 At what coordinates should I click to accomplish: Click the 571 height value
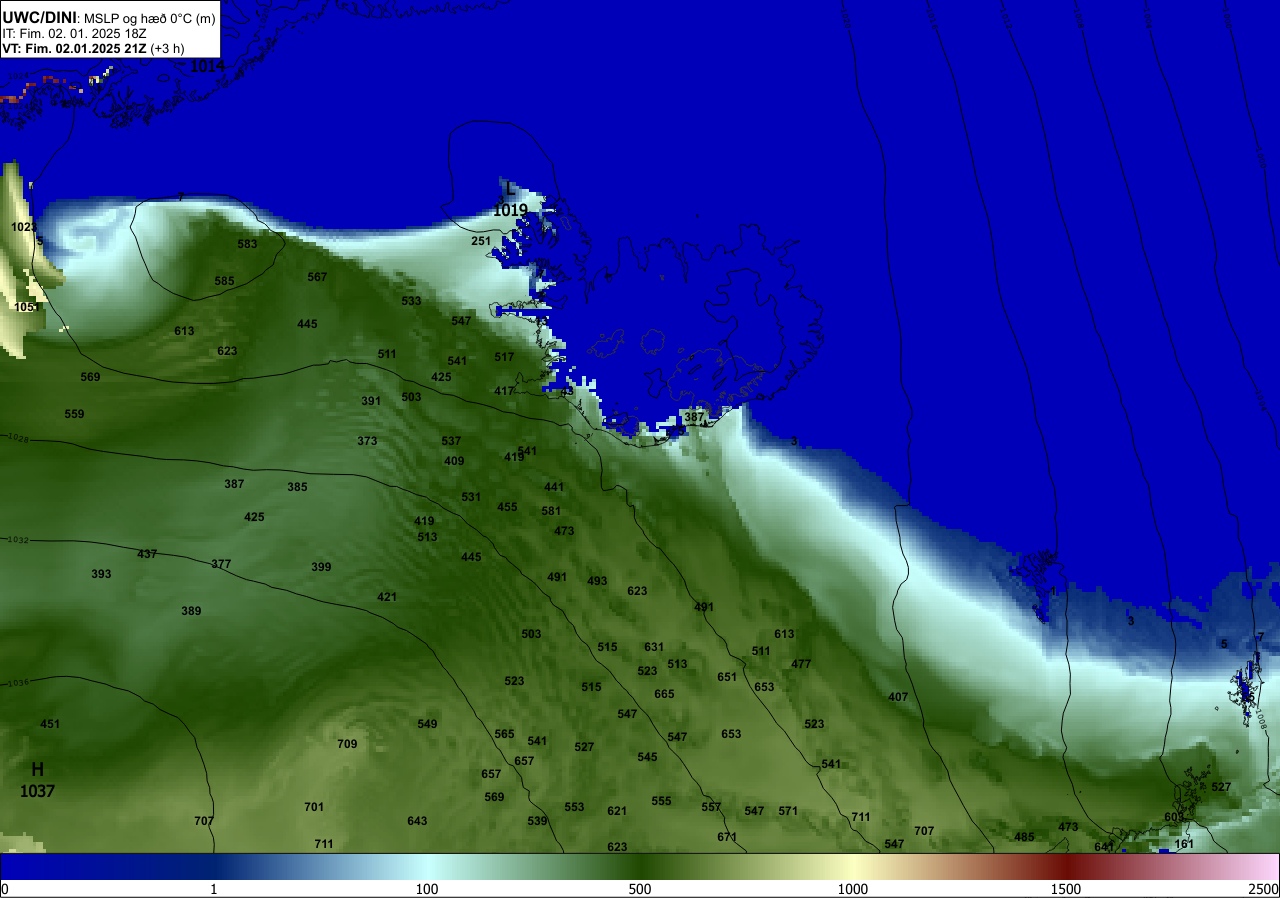788,811
